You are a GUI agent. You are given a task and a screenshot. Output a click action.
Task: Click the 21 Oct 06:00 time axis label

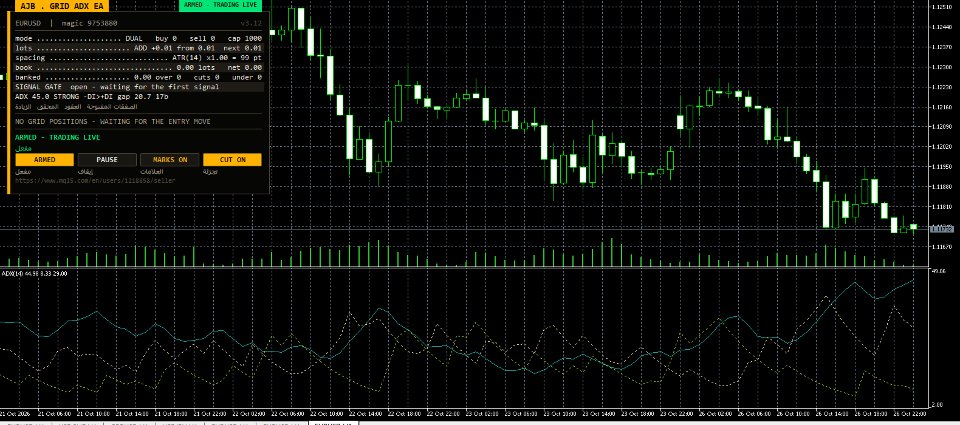[x=53, y=413]
